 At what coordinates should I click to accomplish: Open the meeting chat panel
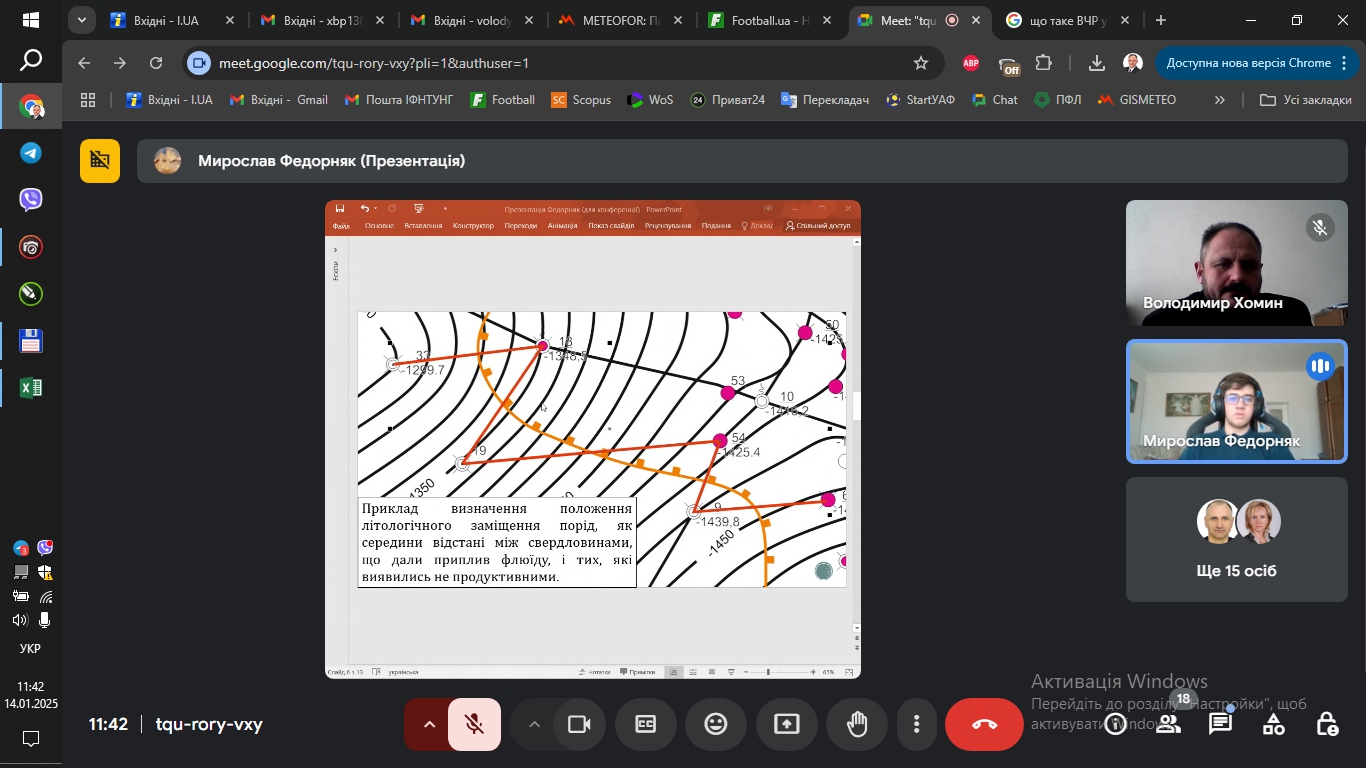1220,724
